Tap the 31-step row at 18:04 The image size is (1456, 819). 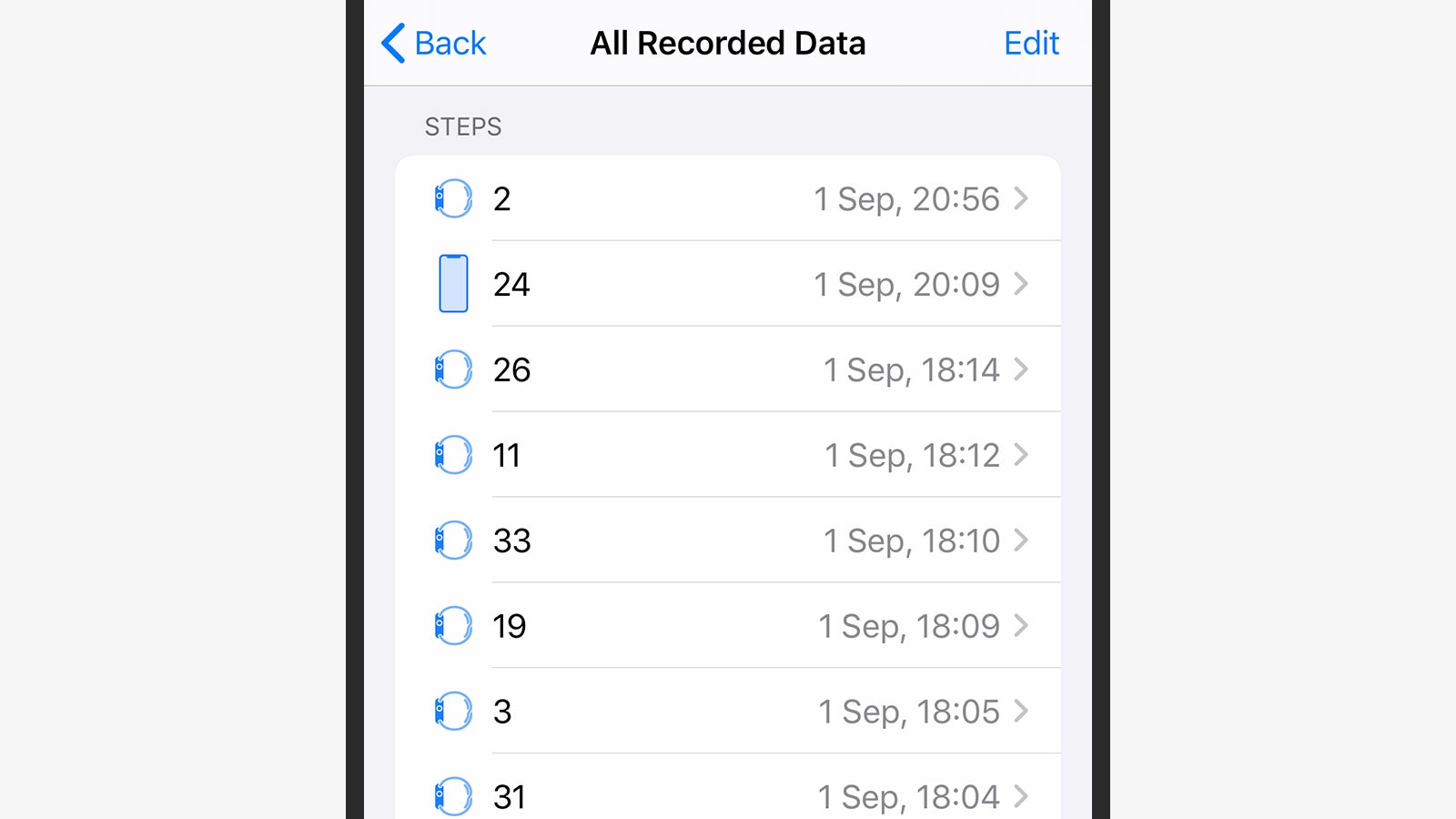pos(728,795)
